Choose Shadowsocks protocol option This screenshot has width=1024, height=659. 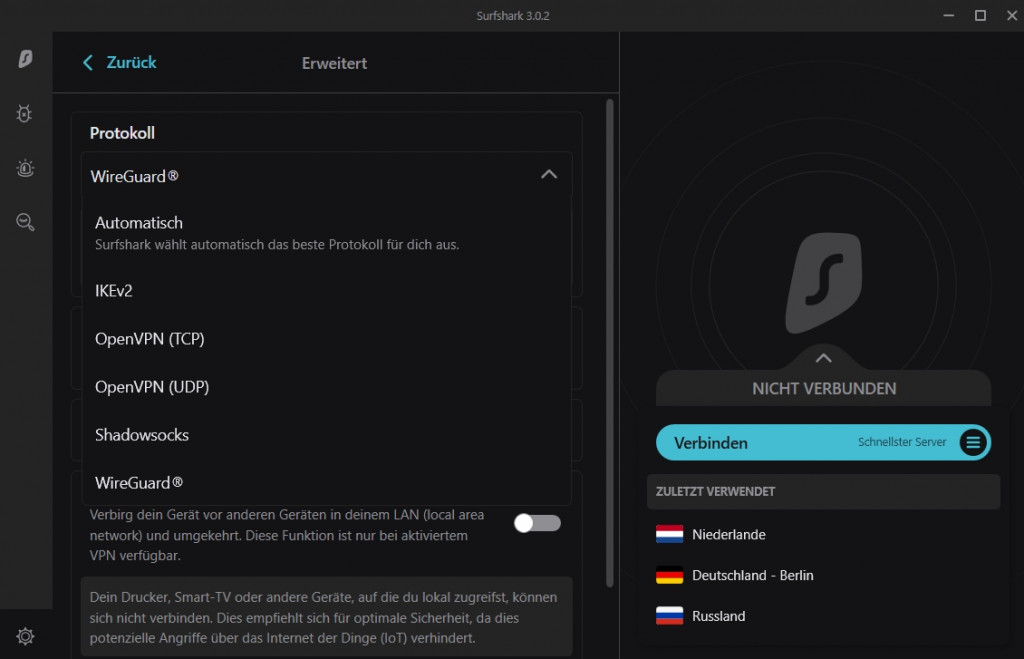(327, 435)
